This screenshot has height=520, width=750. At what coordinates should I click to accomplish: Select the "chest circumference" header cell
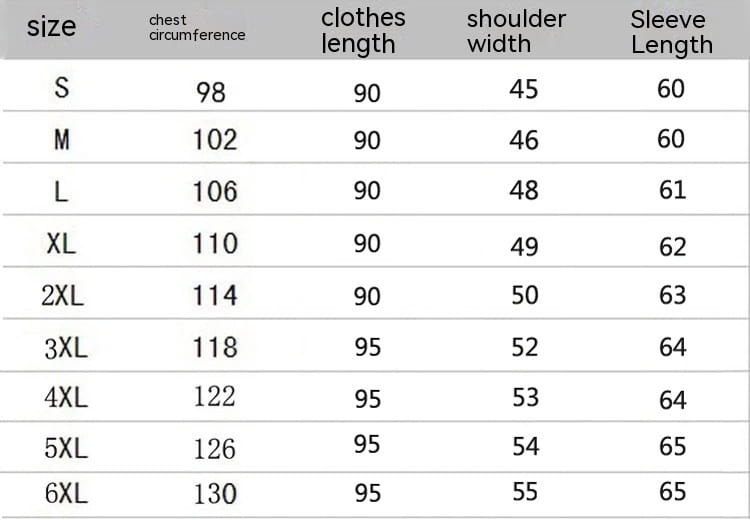[x=196, y=28]
